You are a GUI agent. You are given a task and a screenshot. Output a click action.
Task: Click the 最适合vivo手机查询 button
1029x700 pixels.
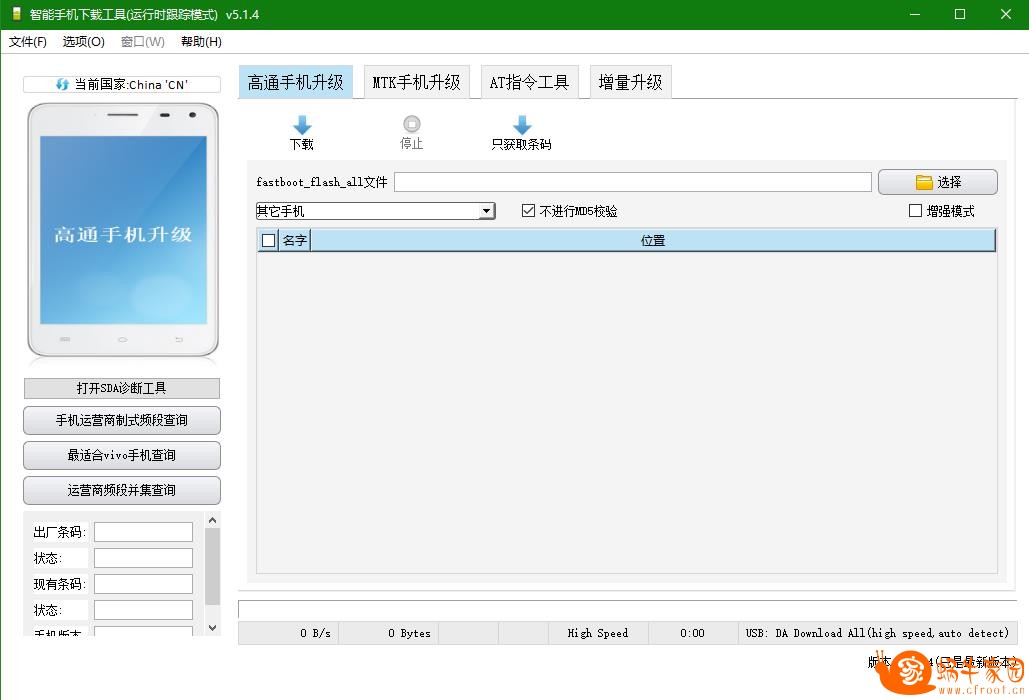click(121, 455)
